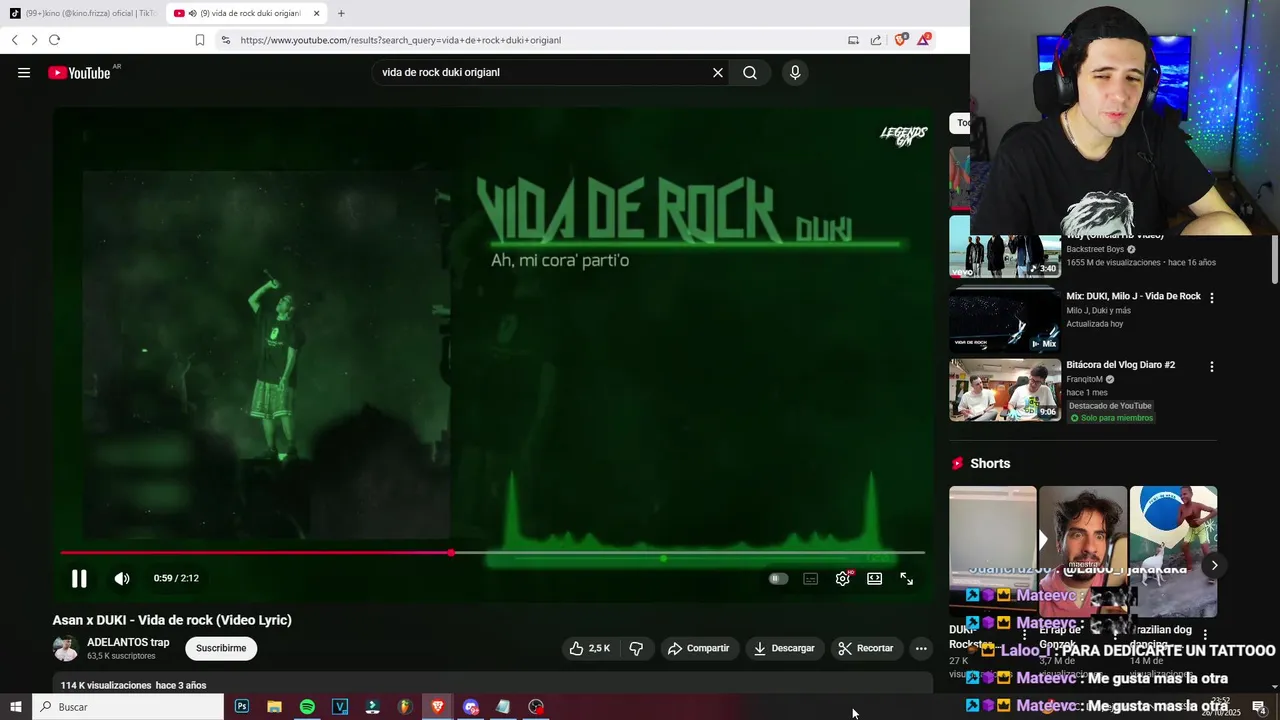The width and height of the screenshot is (1280, 720).
Task: Open File Explorer from the taskbar
Action: click(274, 707)
